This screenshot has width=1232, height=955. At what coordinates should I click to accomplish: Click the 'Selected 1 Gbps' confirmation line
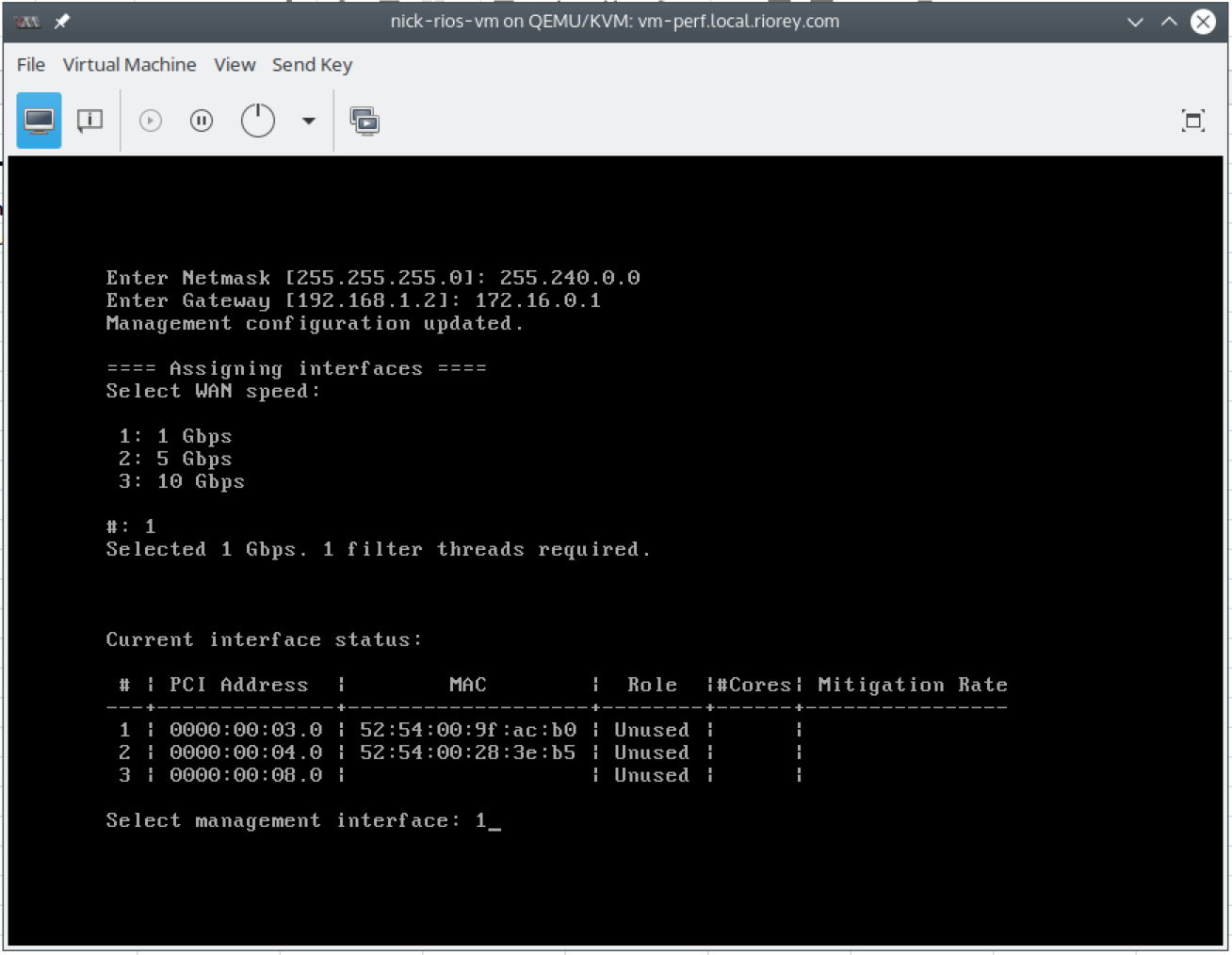pos(379,549)
